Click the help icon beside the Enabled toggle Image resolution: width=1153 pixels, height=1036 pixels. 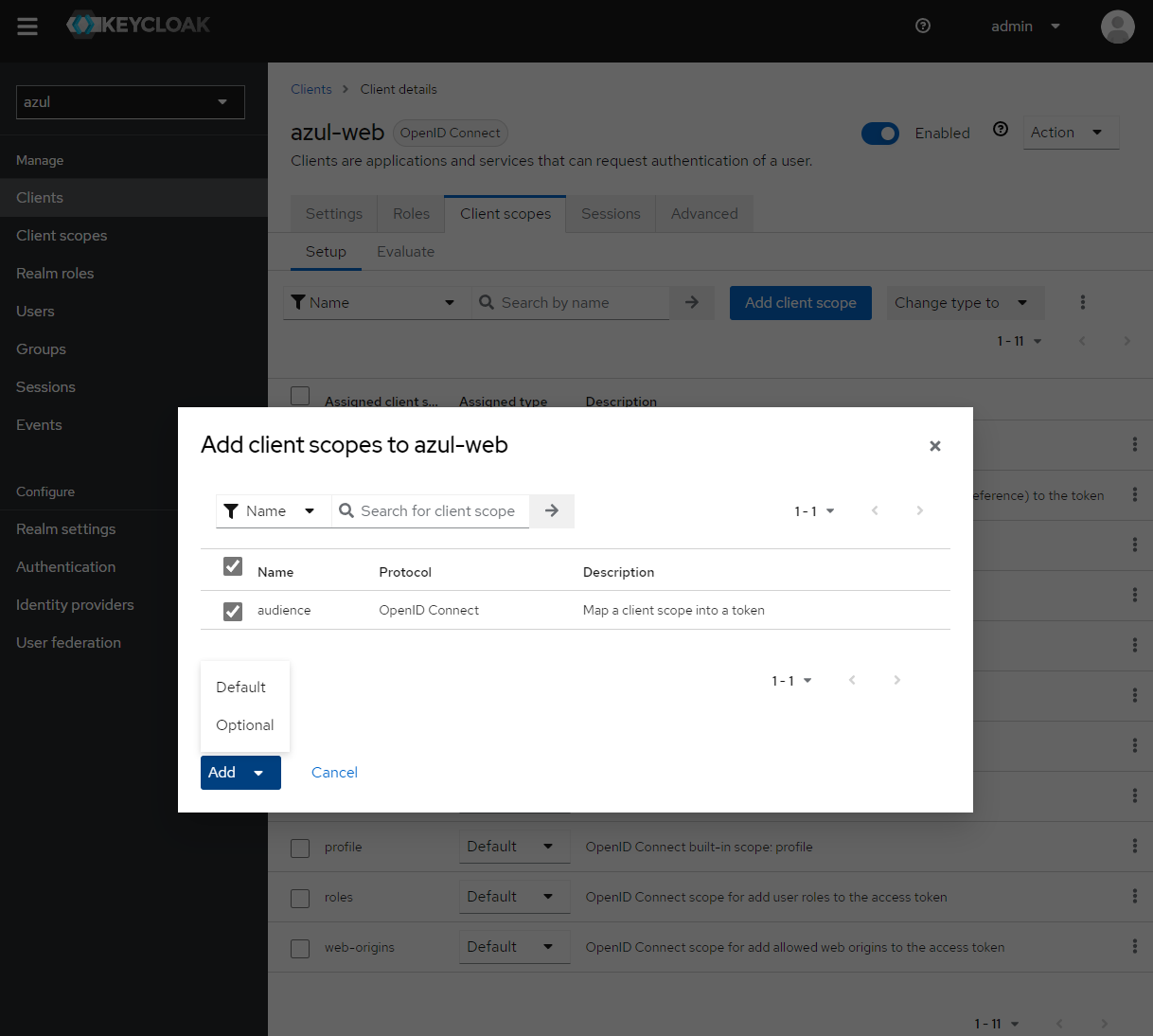coord(1001,129)
